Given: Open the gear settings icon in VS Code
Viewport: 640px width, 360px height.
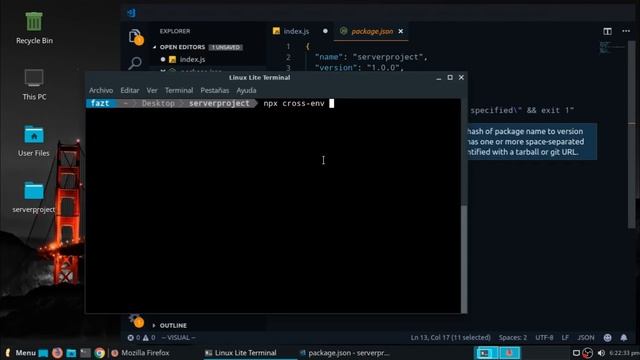Looking at the screenshot, I should [x=135, y=320].
